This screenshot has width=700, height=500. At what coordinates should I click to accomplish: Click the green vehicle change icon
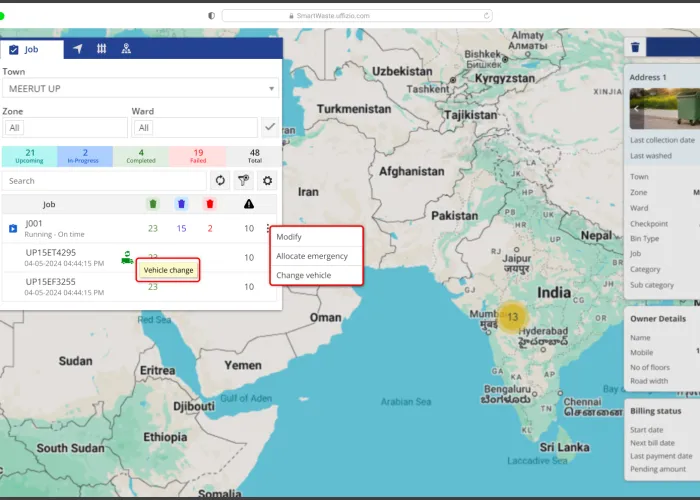[x=127, y=256]
